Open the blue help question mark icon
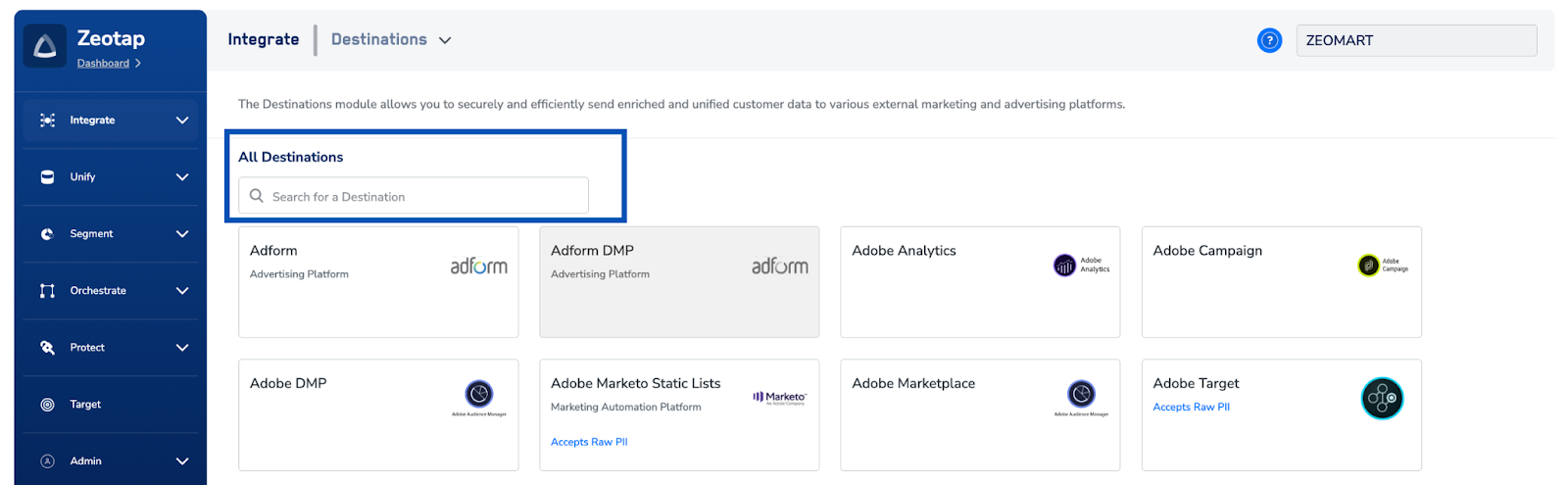The image size is (1568, 485). pos(1269,40)
